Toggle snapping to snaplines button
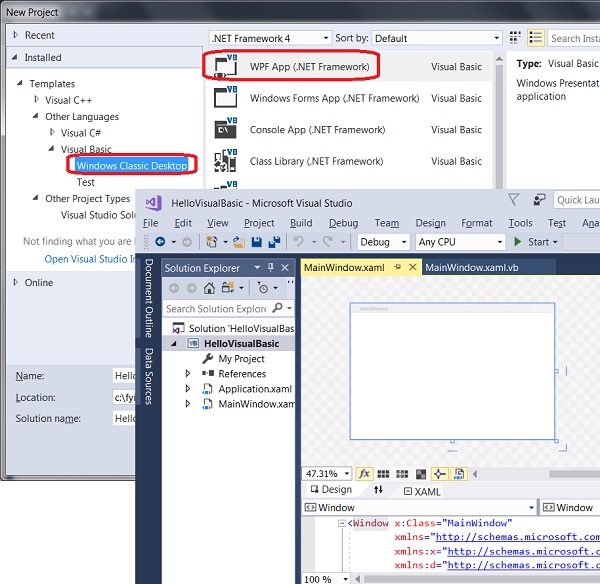 (439, 474)
